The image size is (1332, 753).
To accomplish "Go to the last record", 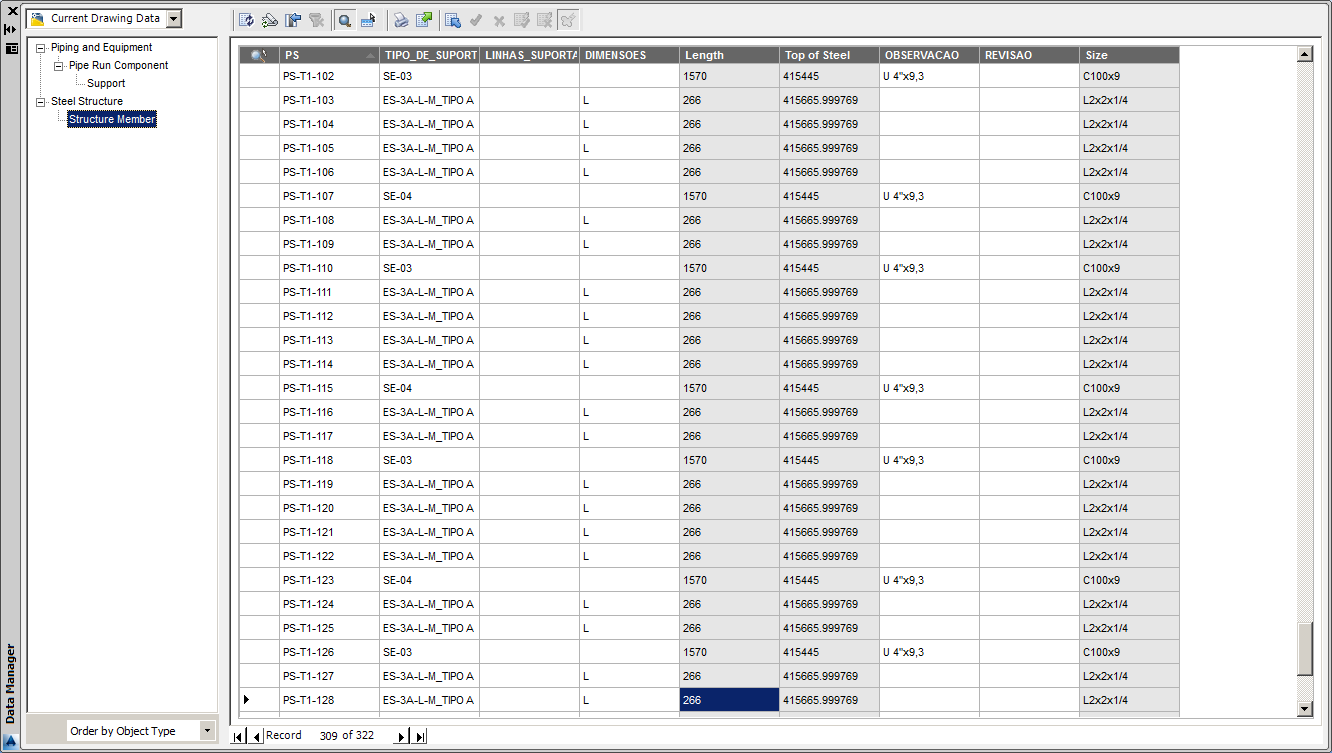I will pyautogui.click(x=419, y=736).
